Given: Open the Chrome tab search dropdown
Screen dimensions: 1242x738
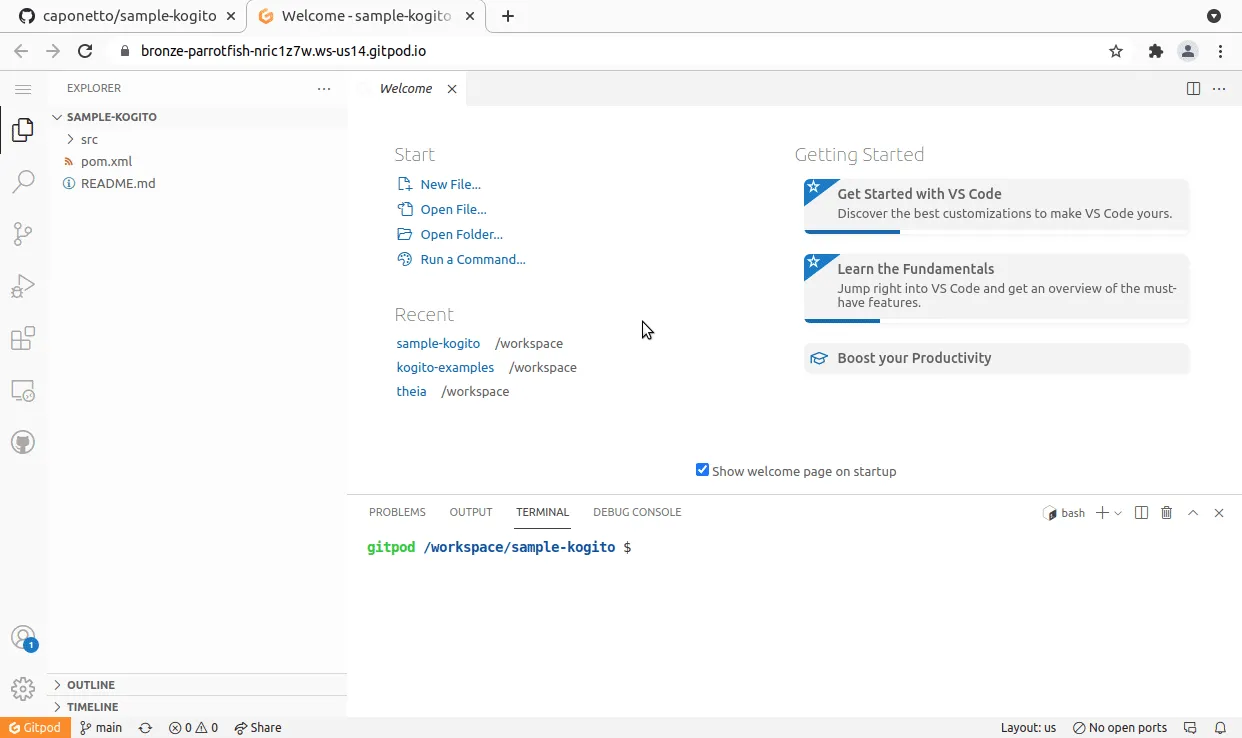Looking at the screenshot, I should click(x=1214, y=16).
